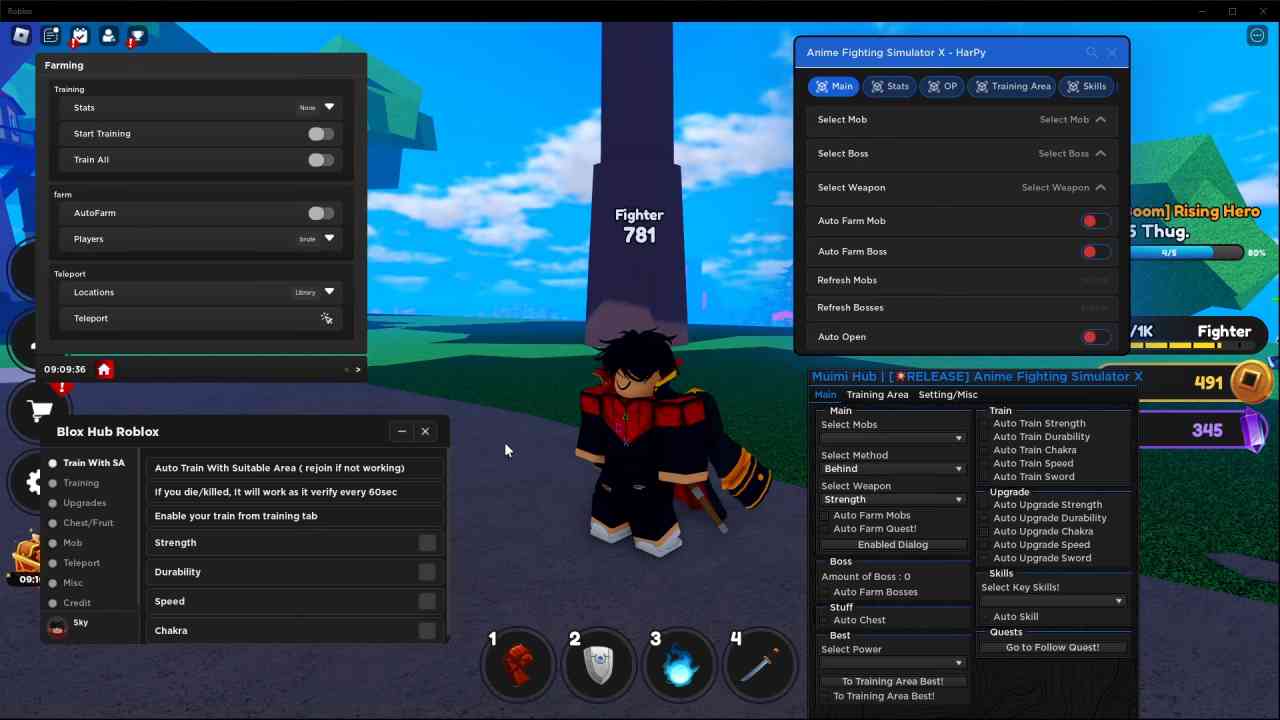Open Select Mobs dropdown in Muimi Hub
The image size is (1280, 720).
point(893,438)
